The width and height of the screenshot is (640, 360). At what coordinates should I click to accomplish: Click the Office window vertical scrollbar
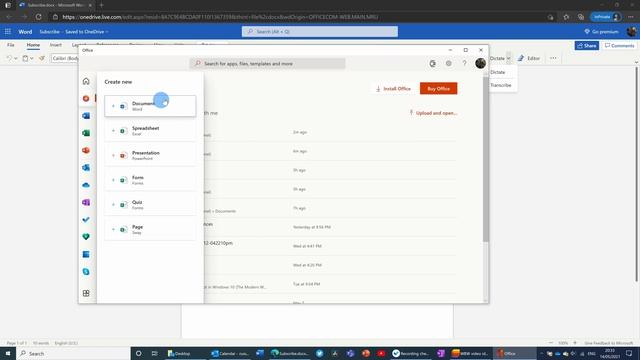486,159
